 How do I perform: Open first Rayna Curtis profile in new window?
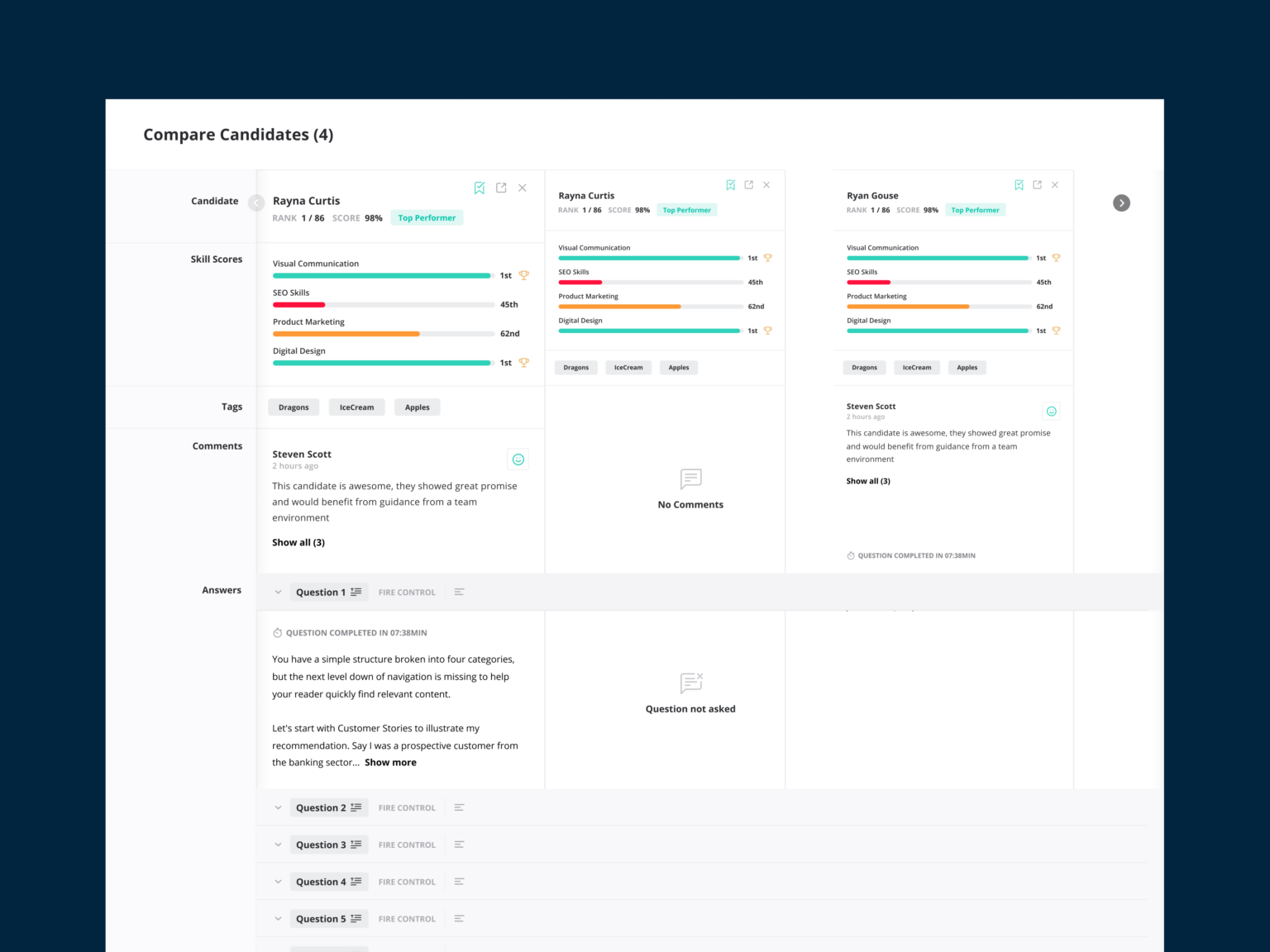pyautogui.click(x=501, y=188)
